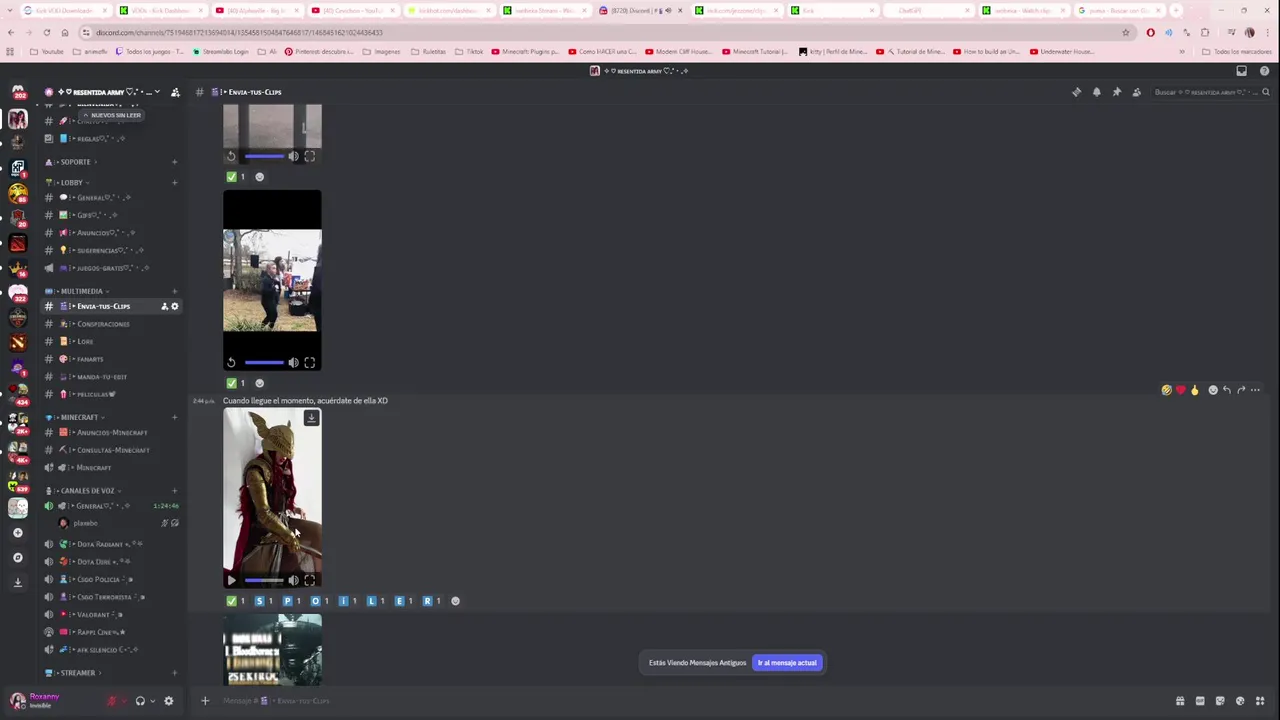
Task: Open the Gifs channel
Action: click(111, 215)
